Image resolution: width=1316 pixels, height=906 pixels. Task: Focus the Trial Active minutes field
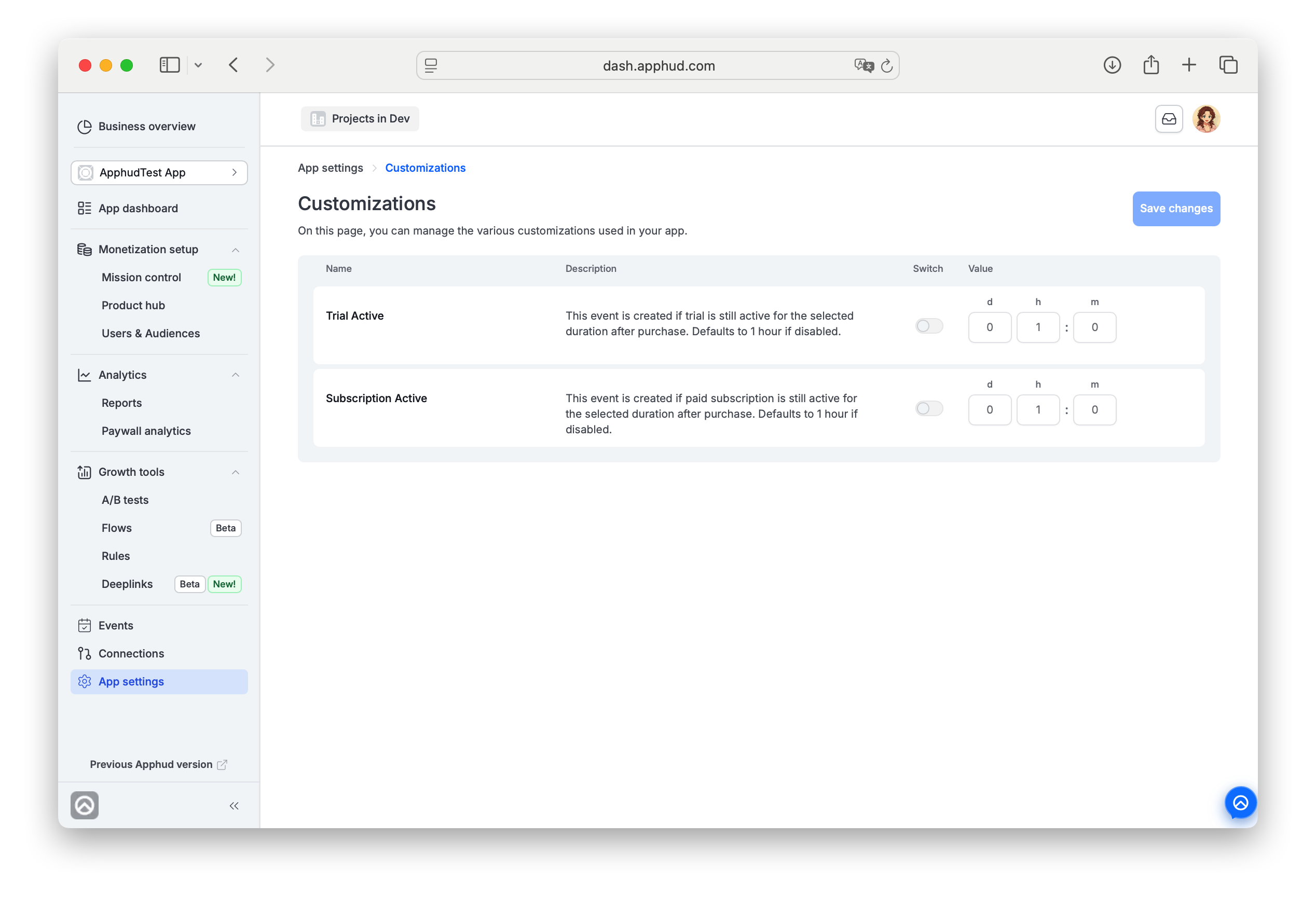1094,327
